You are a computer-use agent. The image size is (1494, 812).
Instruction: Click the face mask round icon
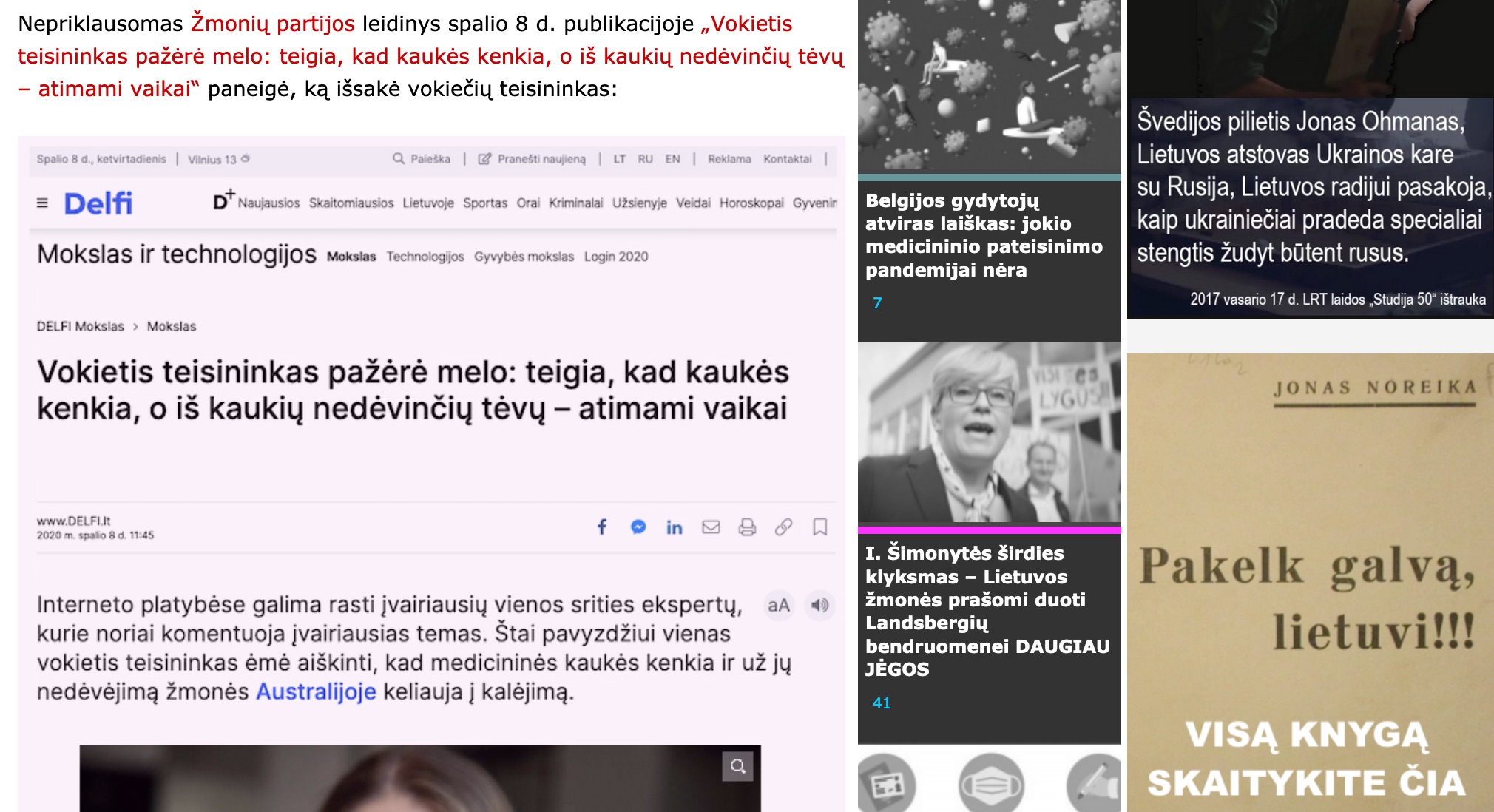(x=990, y=785)
